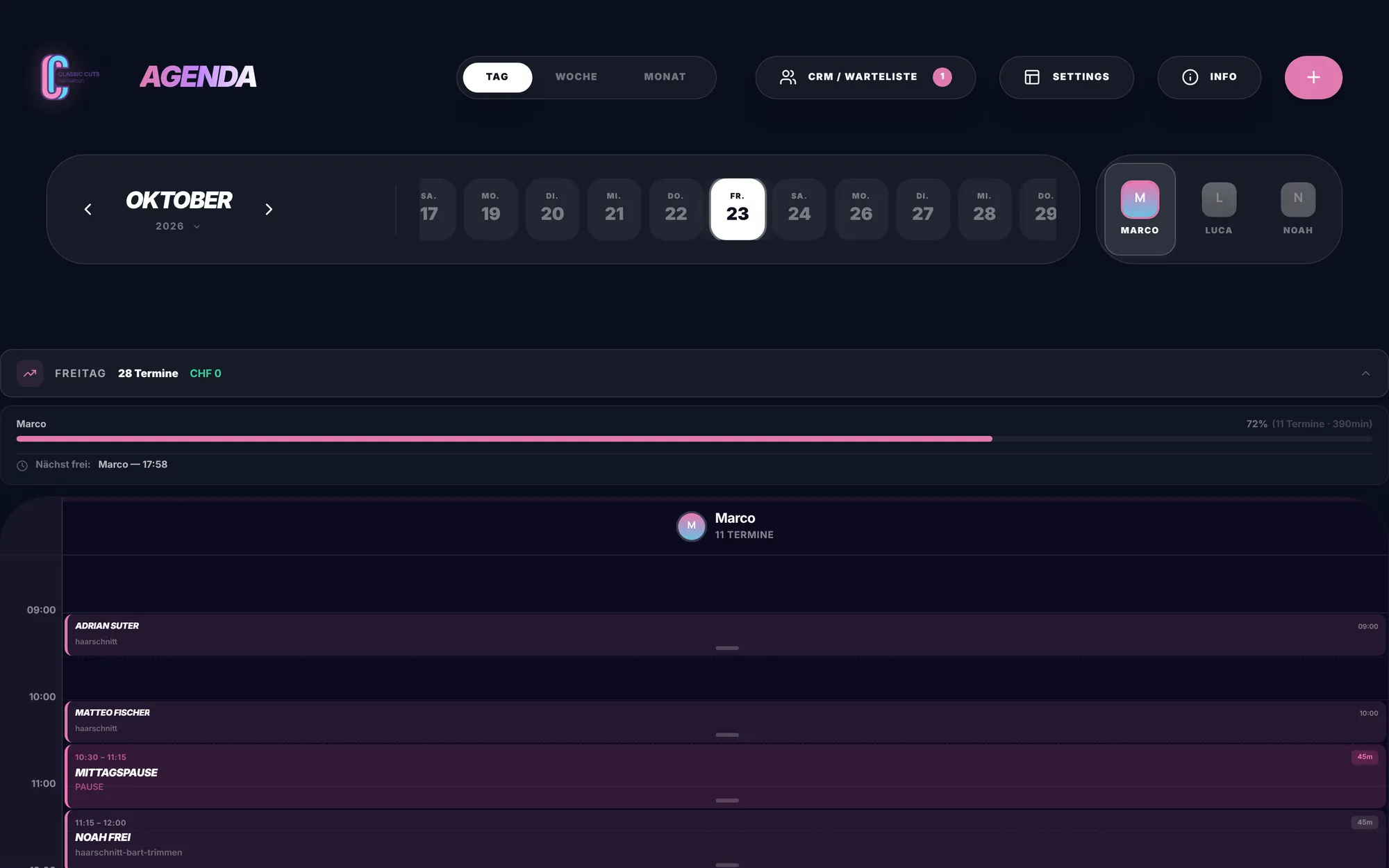Open Noah Frei's 11:15 appointment
The image size is (1389, 868).
[x=725, y=839]
